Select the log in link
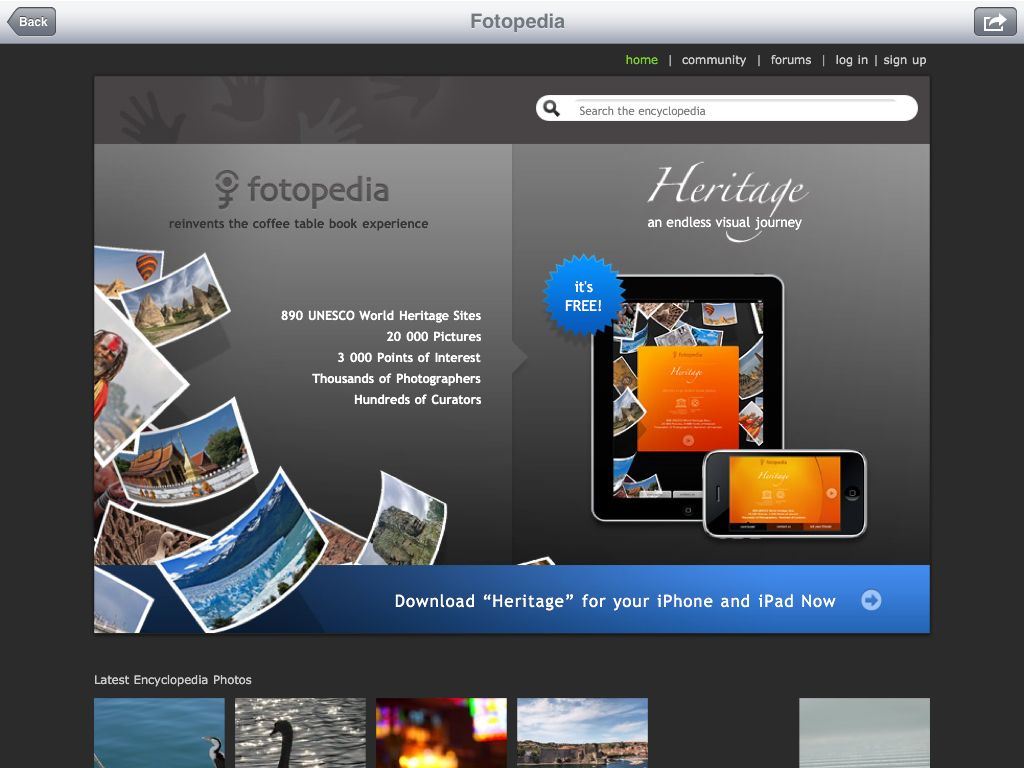Screen dimensions: 1024x768 pos(852,60)
